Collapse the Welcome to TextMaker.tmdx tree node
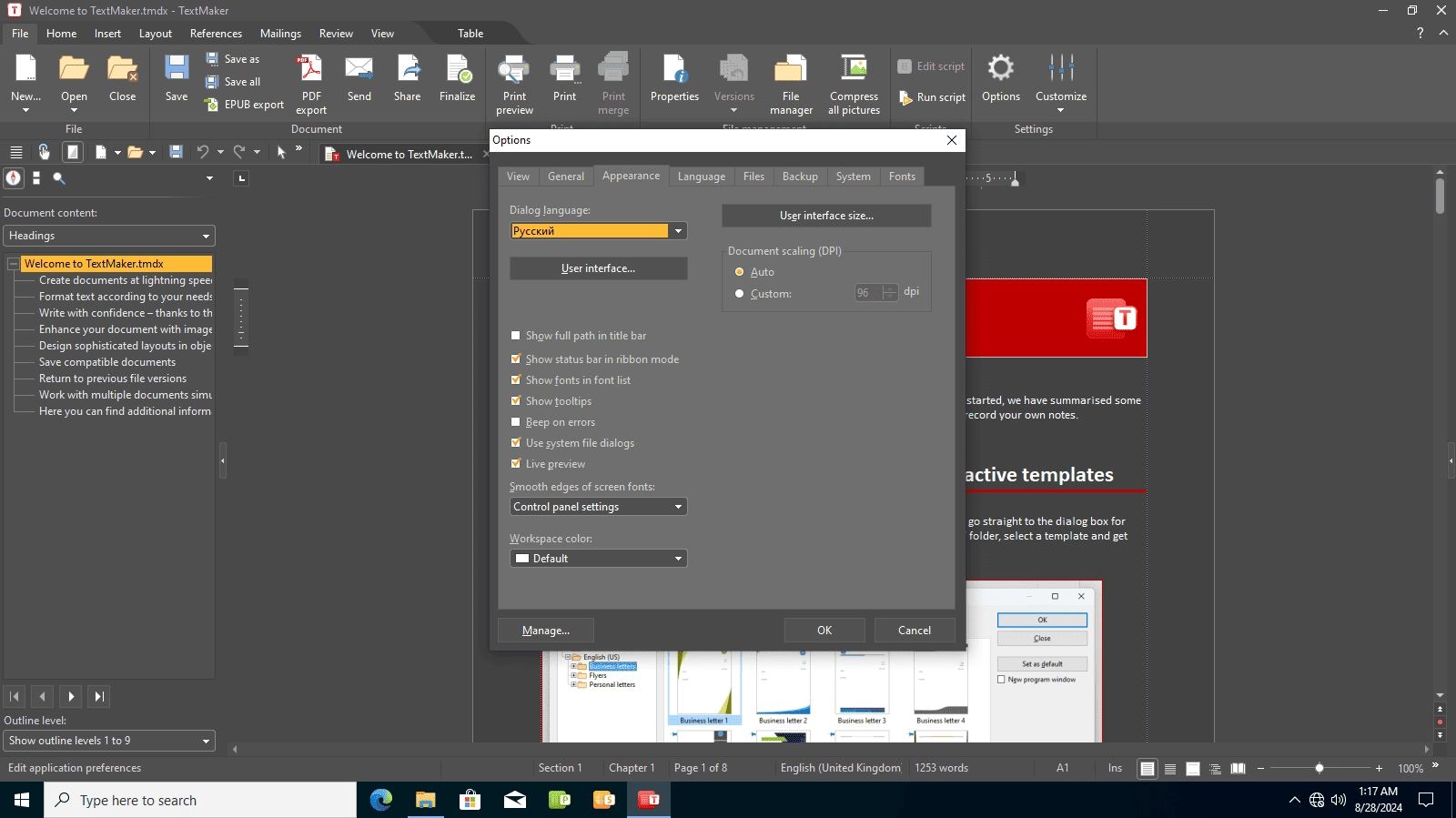This screenshot has width=1456, height=818. [14, 264]
